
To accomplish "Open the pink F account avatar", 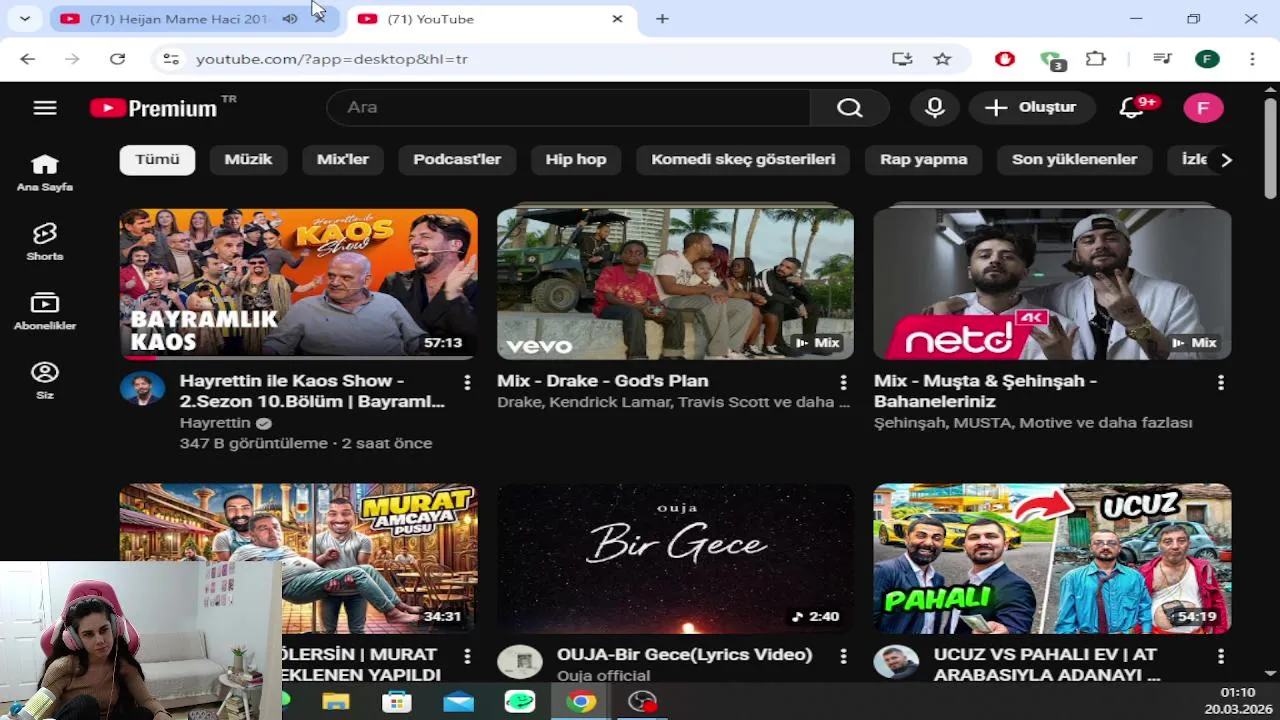I will [x=1203, y=108].
